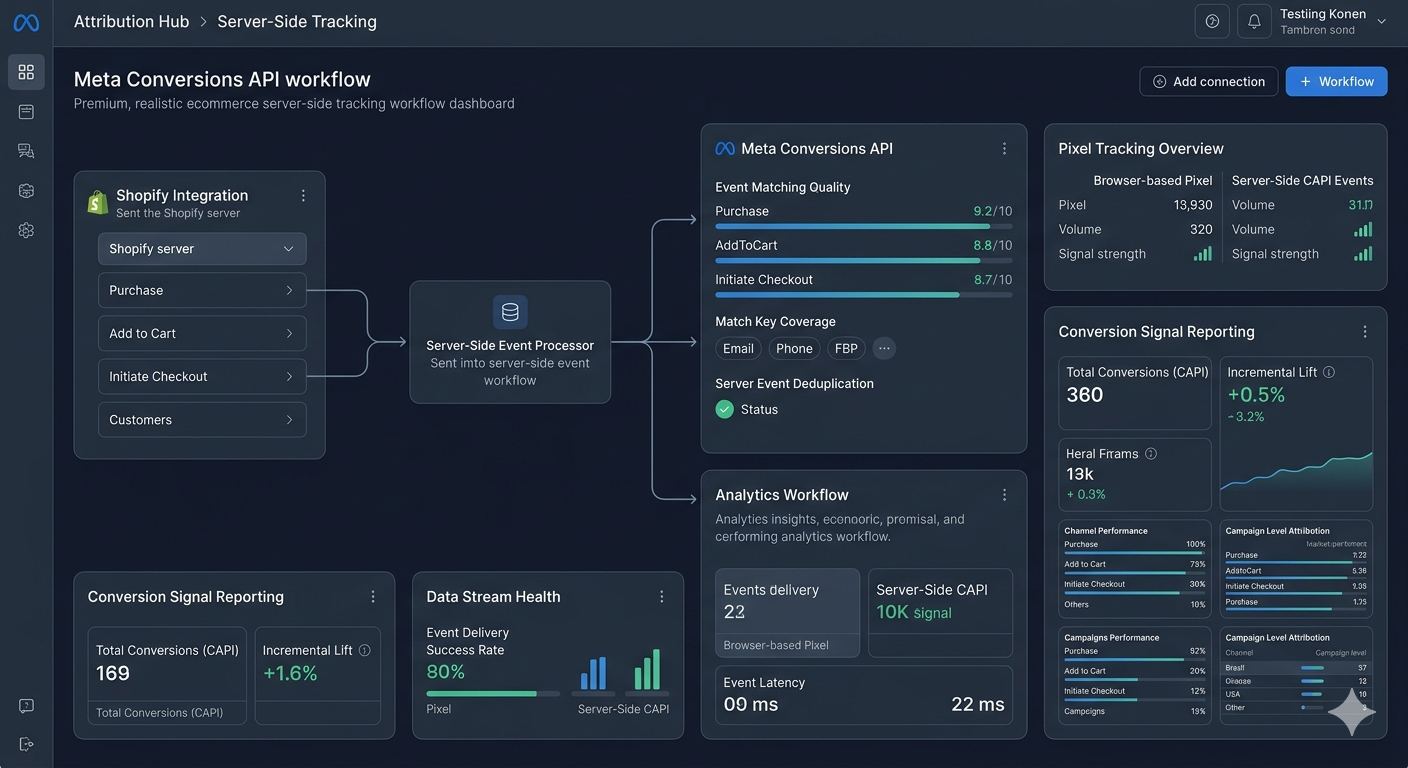Image resolution: width=1408 pixels, height=768 pixels.
Task: Click the logout icon at sidebar bottom
Action: (x=26, y=744)
